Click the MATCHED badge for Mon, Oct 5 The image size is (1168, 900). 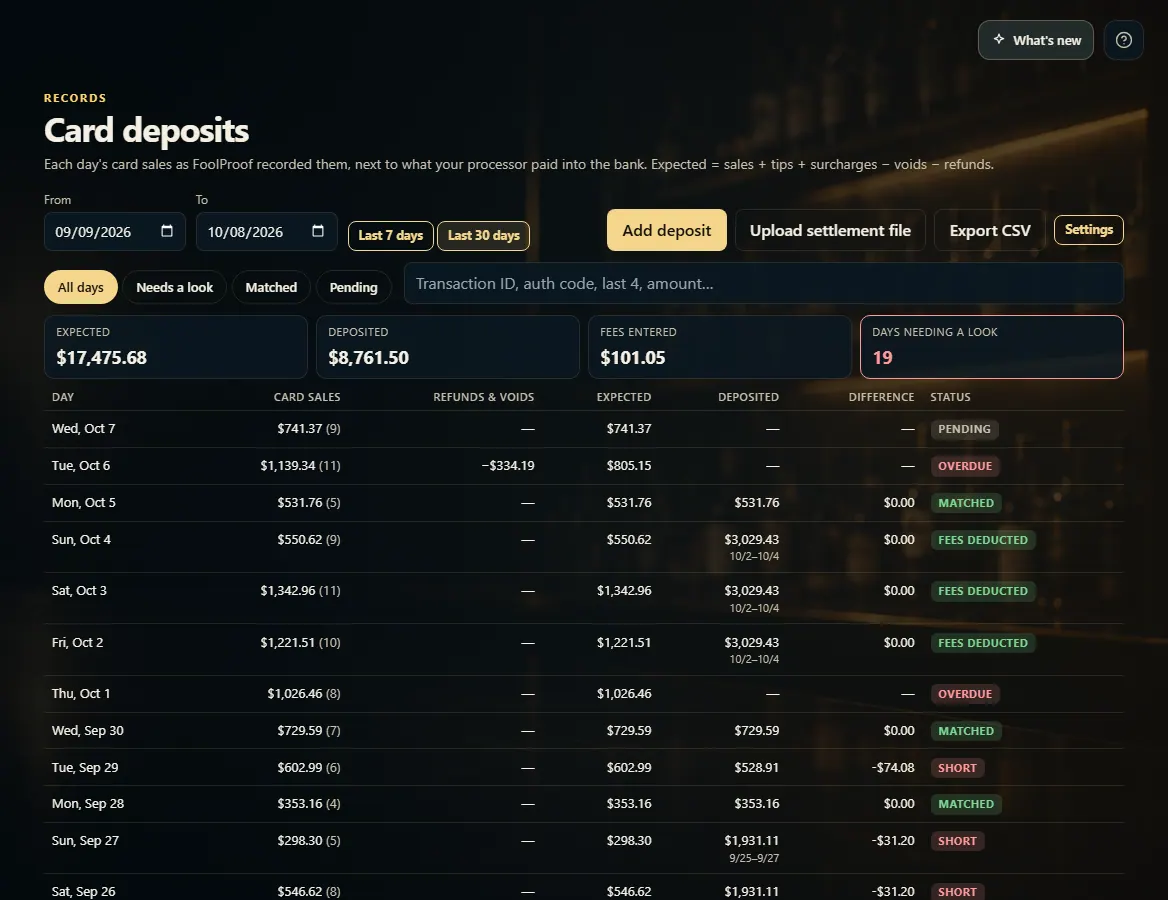click(x=965, y=503)
